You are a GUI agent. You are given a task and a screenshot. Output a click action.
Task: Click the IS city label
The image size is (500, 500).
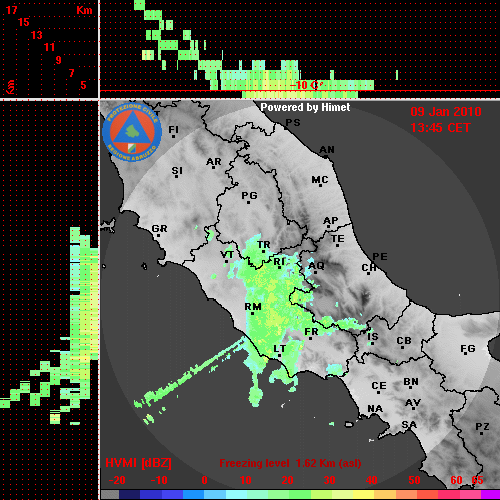coord(373,338)
